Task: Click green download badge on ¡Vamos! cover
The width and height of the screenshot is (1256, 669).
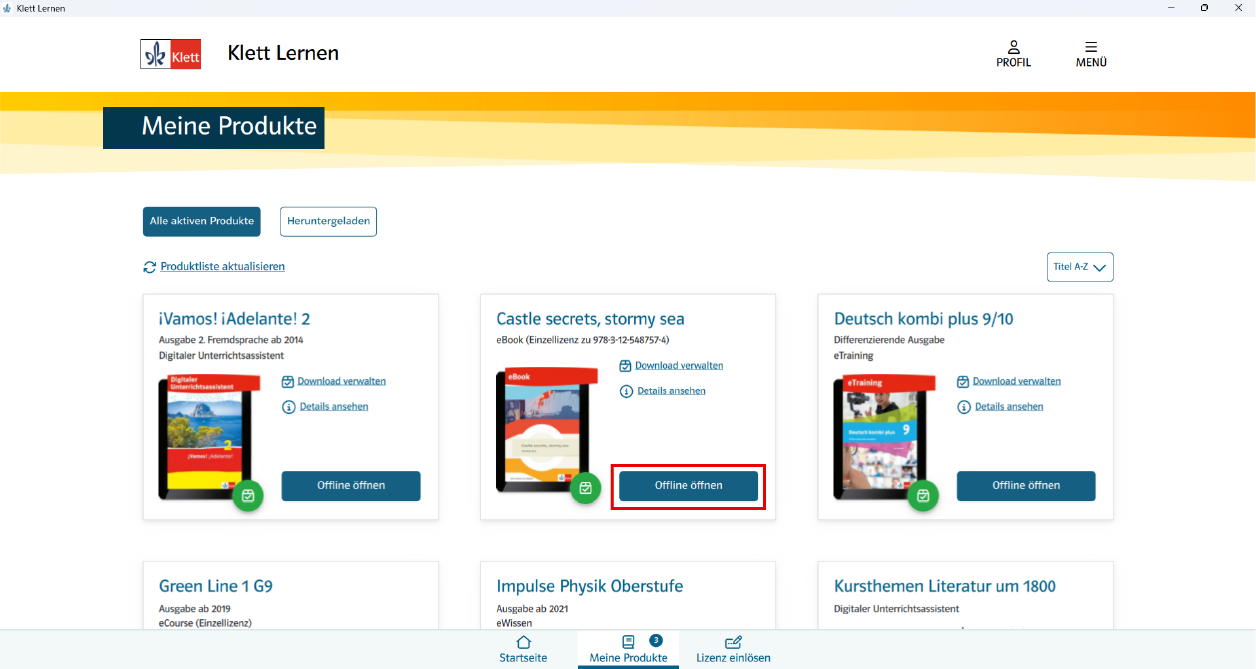Action: (248, 495)
